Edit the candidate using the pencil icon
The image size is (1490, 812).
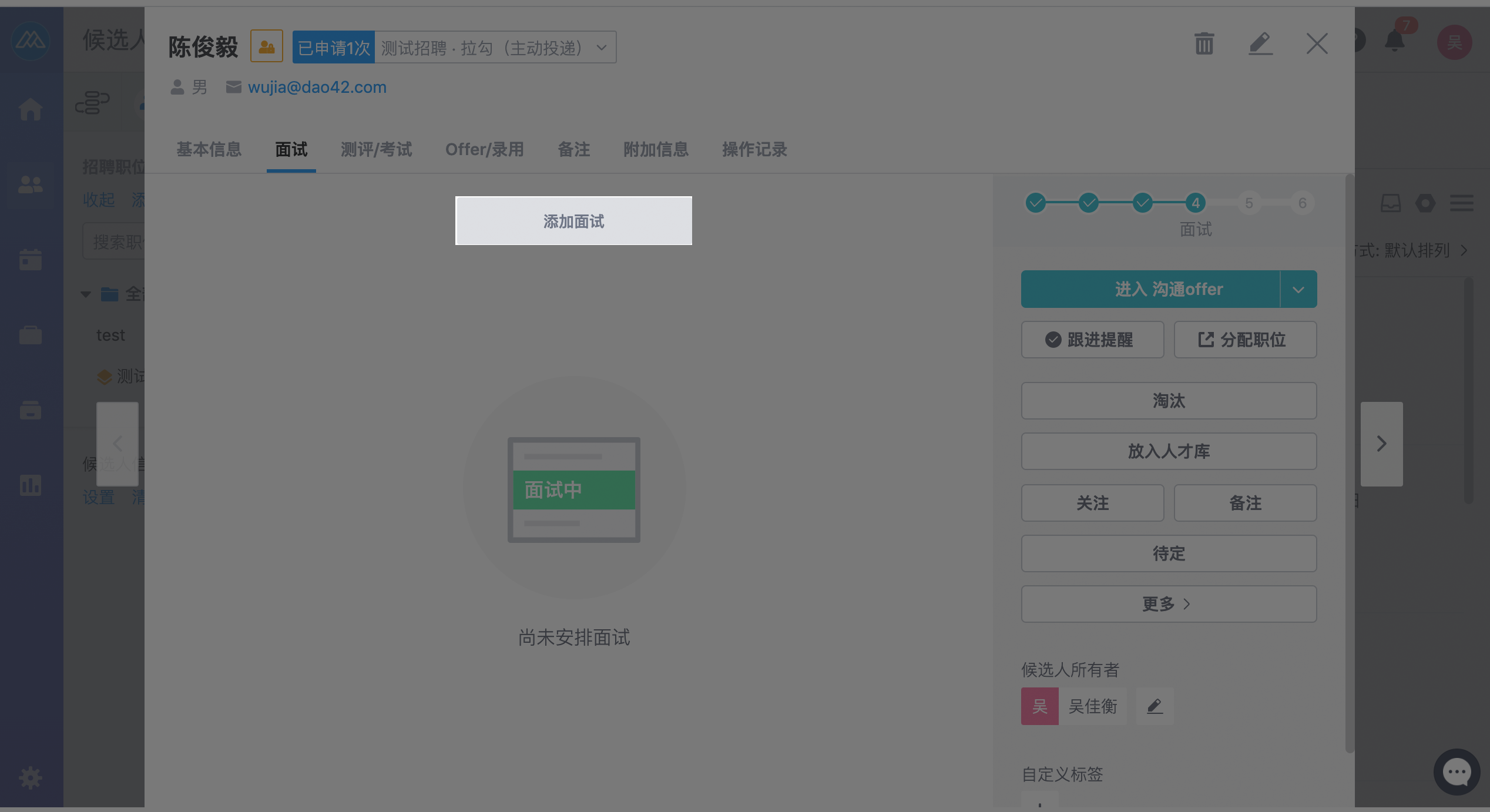click(1260, 43)
